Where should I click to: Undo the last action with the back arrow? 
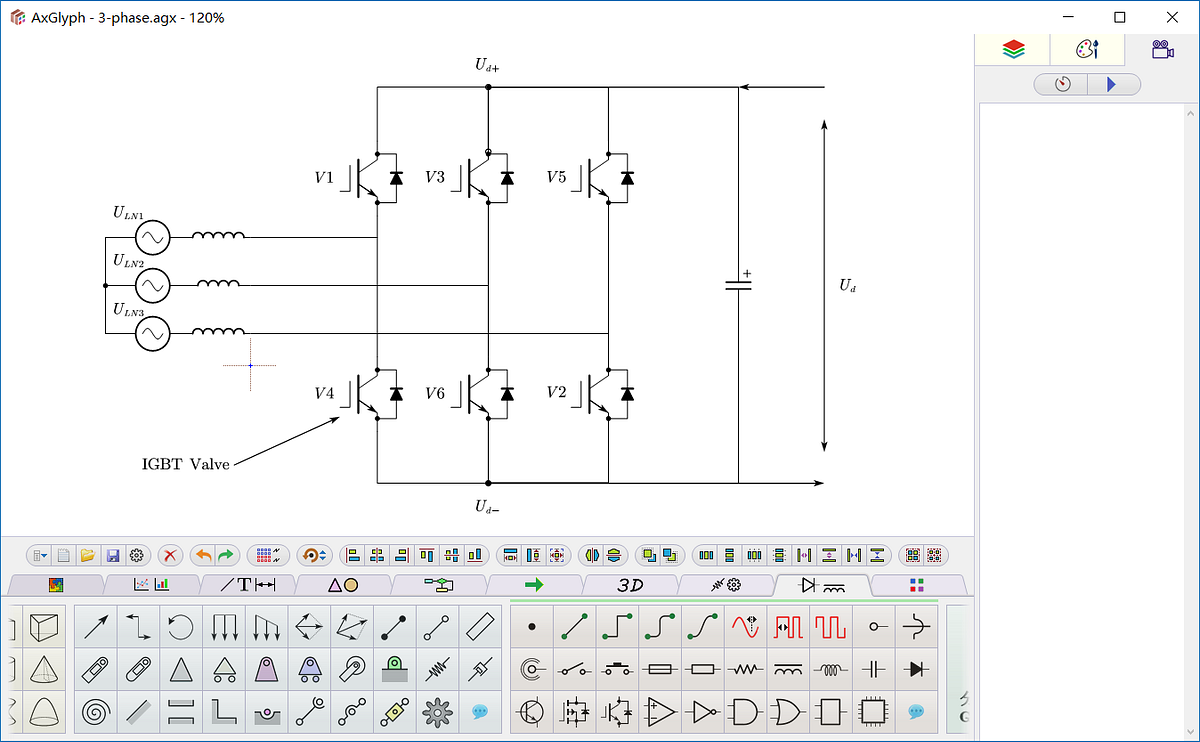point(202,555)
